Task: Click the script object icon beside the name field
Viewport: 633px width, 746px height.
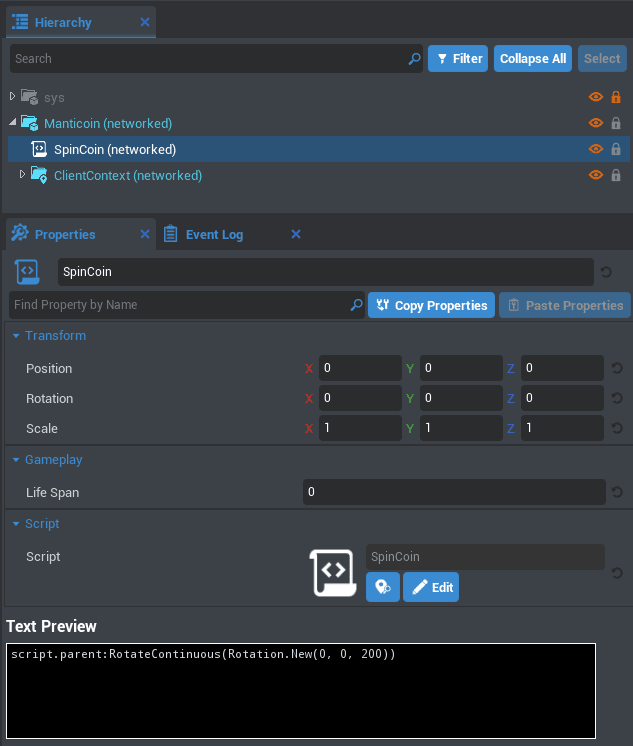Action: 27,272
